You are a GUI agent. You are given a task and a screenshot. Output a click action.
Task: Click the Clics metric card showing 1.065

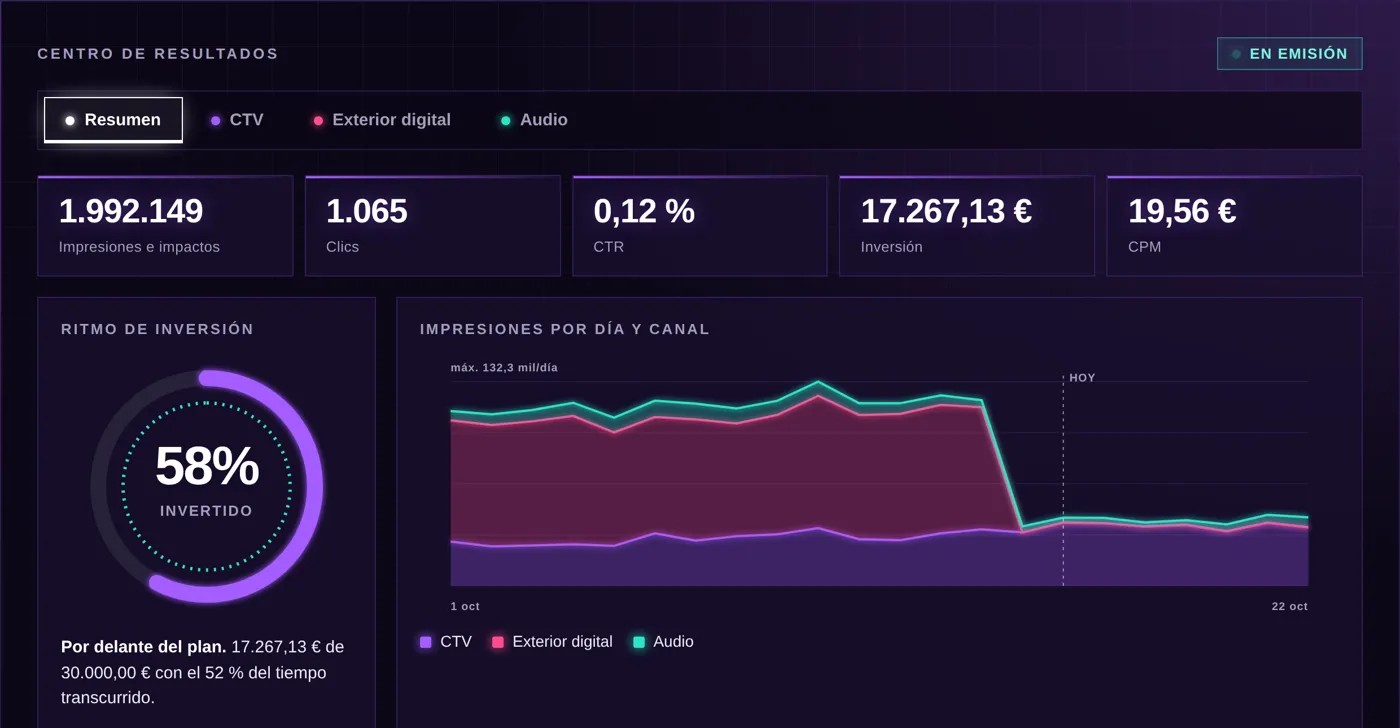tap(433, 226)
